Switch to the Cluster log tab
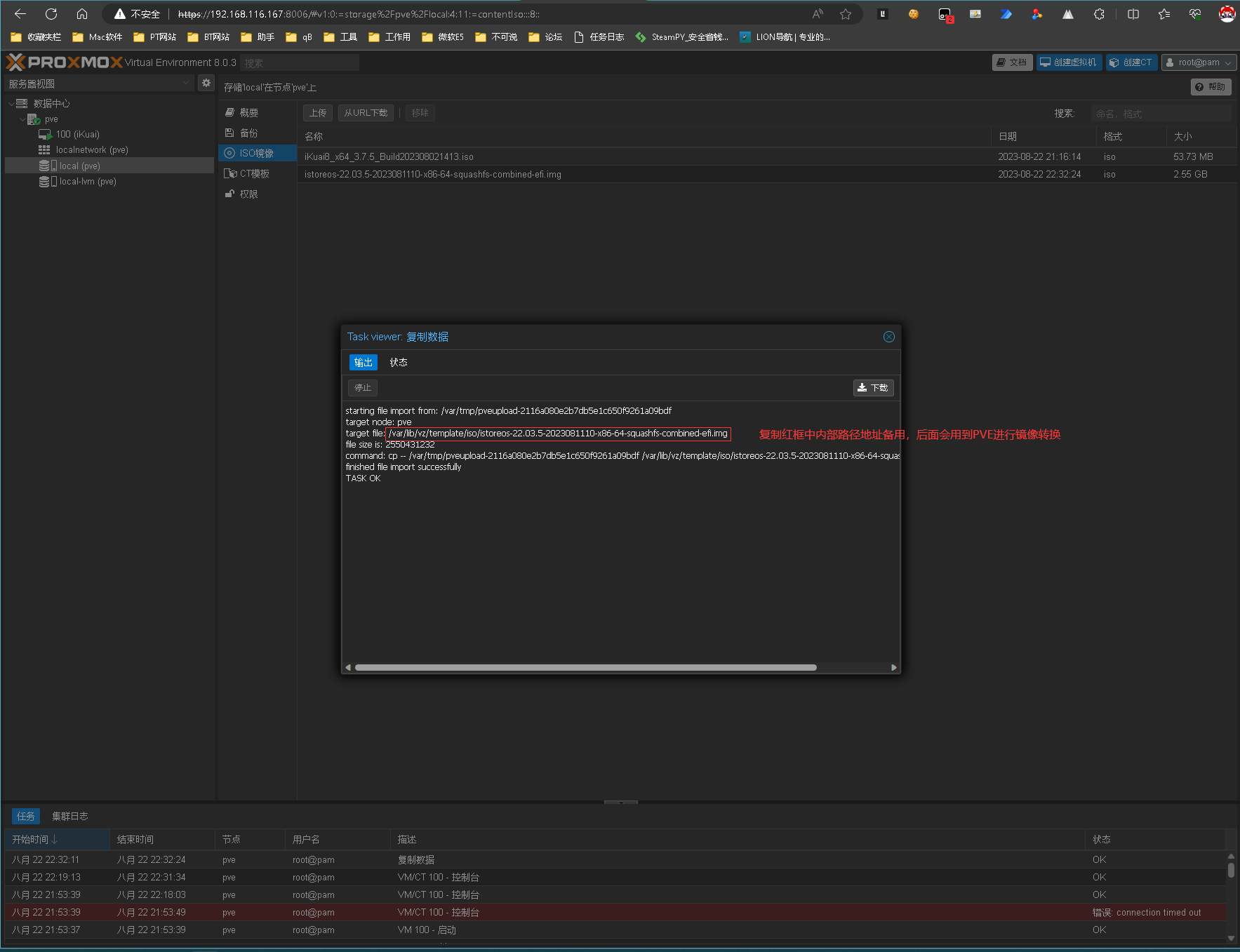 click(70, 817)
